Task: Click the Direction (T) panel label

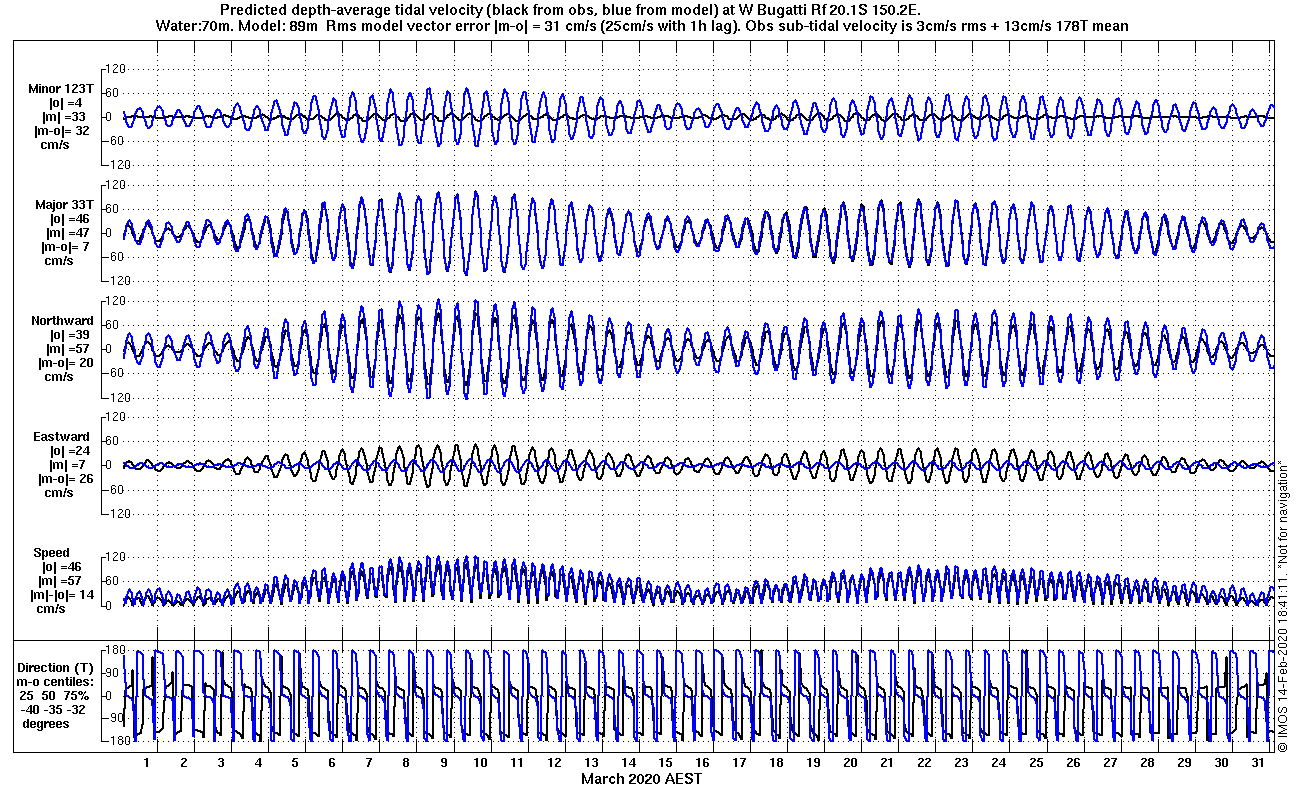Action: tap(57, 668)
